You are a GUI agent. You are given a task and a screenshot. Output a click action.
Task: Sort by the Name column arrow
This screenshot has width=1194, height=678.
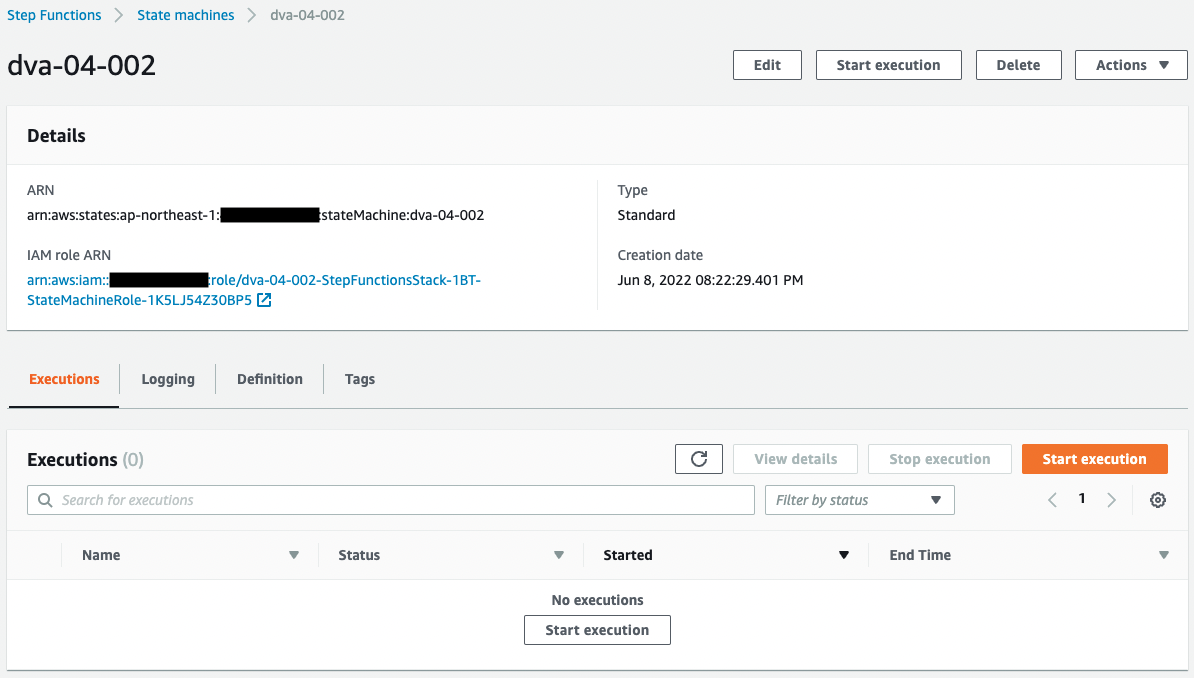click(x=294, y=555)
